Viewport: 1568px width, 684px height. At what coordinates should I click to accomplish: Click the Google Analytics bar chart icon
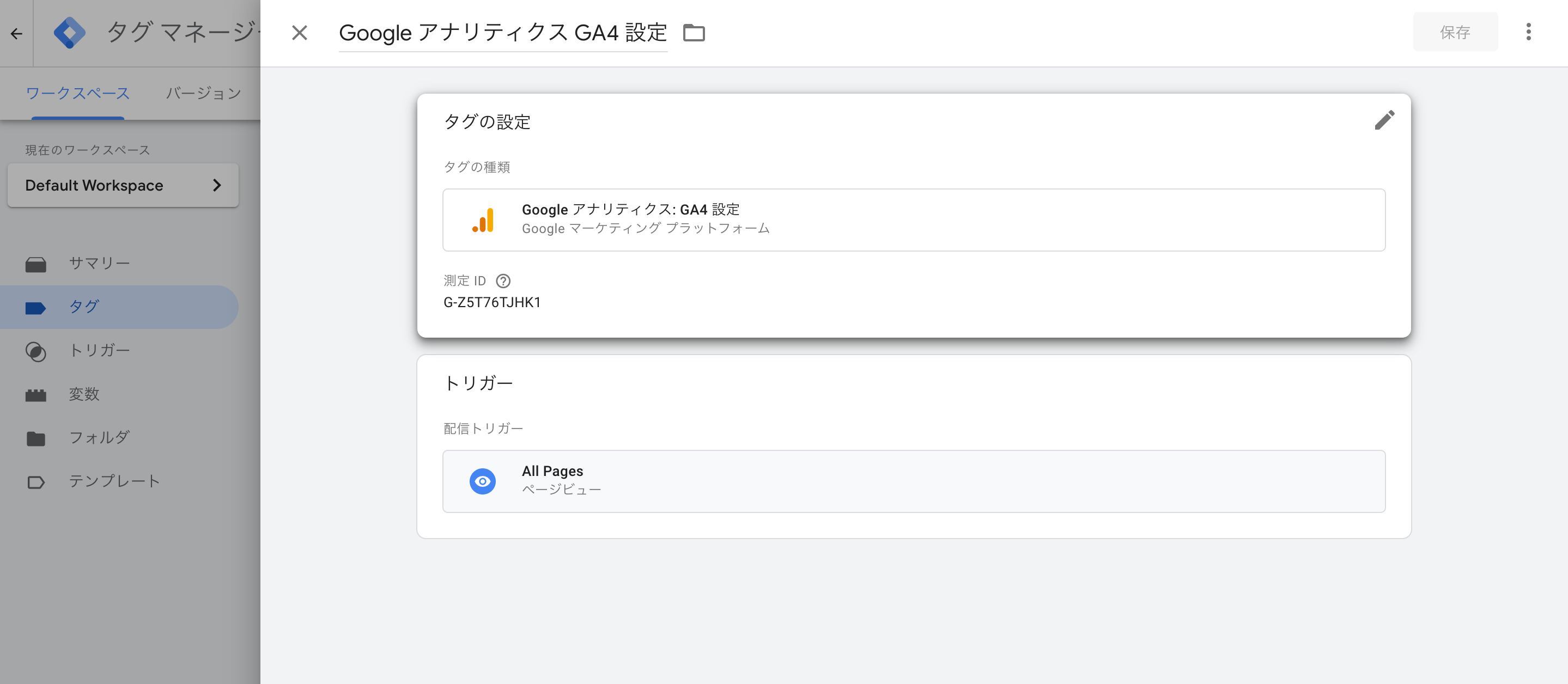point(483,219)
